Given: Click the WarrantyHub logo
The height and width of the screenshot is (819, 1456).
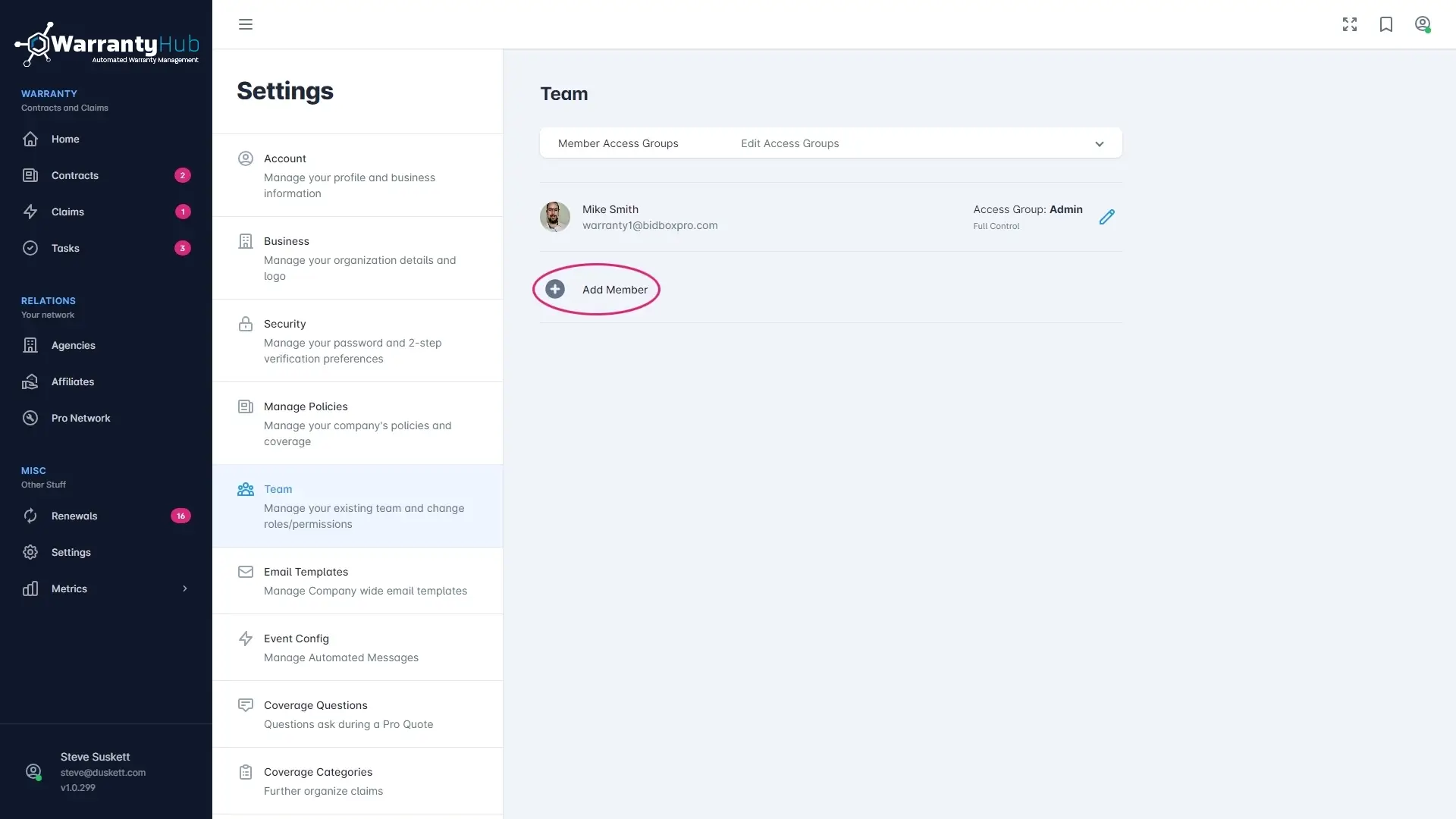Looking at the screenshot, I should tap(106, 44).
